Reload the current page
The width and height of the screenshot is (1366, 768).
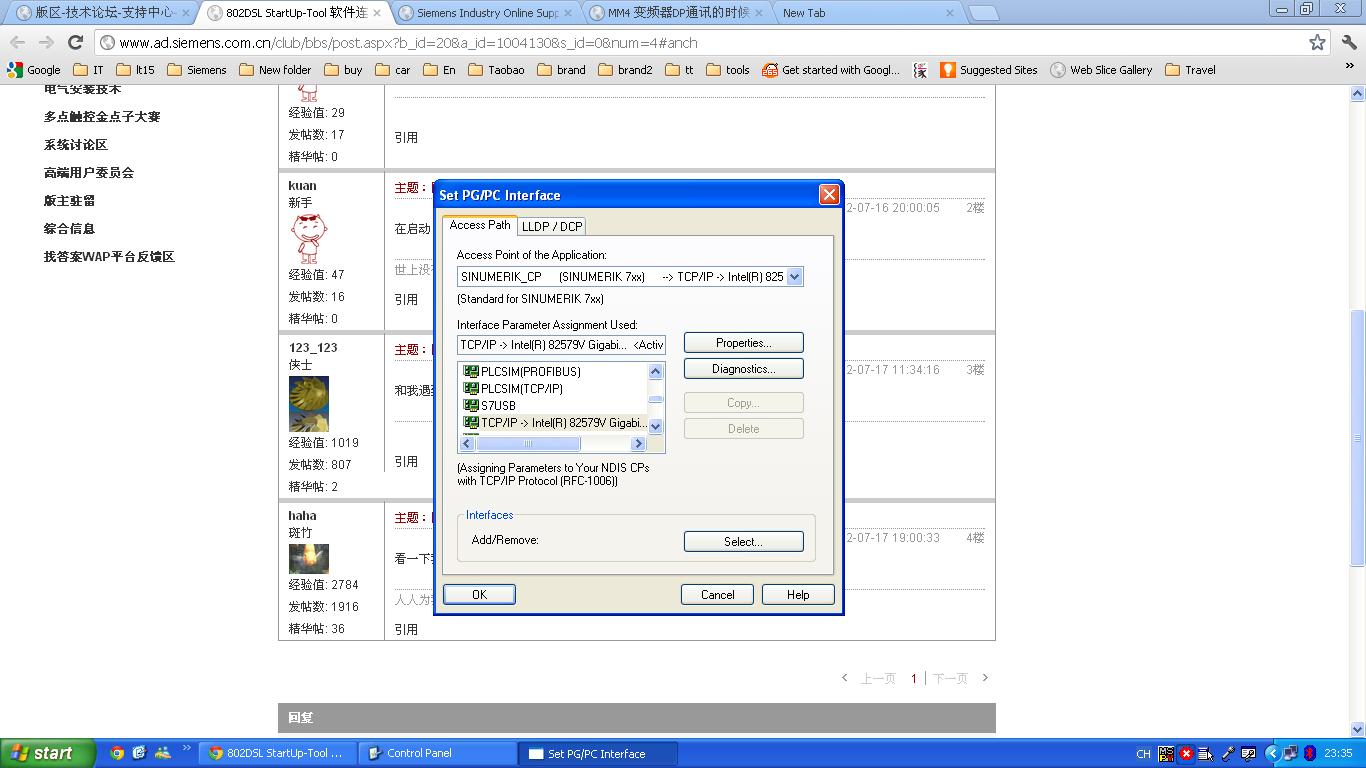click(x=75, y=42)
